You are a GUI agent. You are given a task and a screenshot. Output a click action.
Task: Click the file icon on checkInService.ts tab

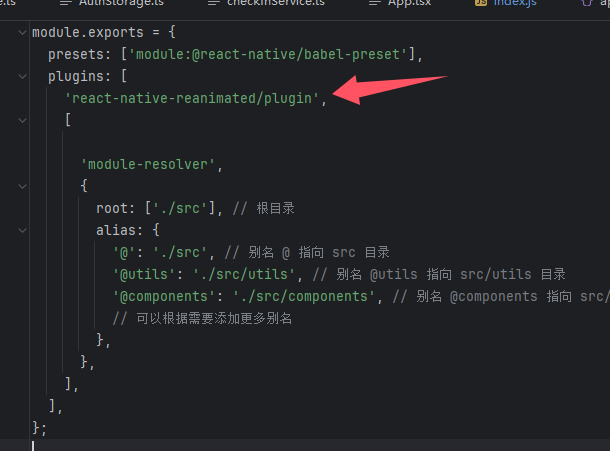[x=214, y=3]
